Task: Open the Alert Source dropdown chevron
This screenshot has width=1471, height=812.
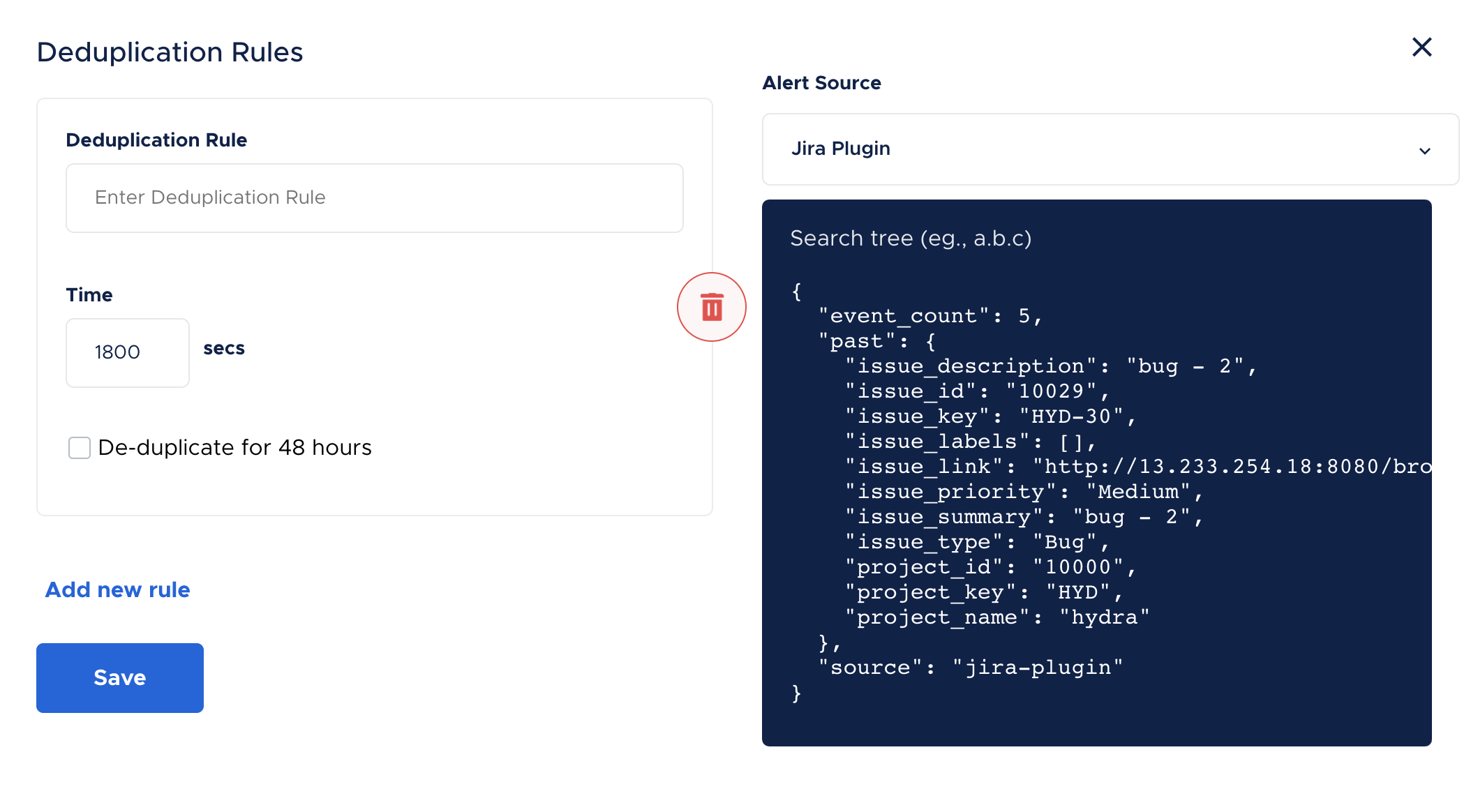Action: pyautogui.click(x=1424, y=151)
